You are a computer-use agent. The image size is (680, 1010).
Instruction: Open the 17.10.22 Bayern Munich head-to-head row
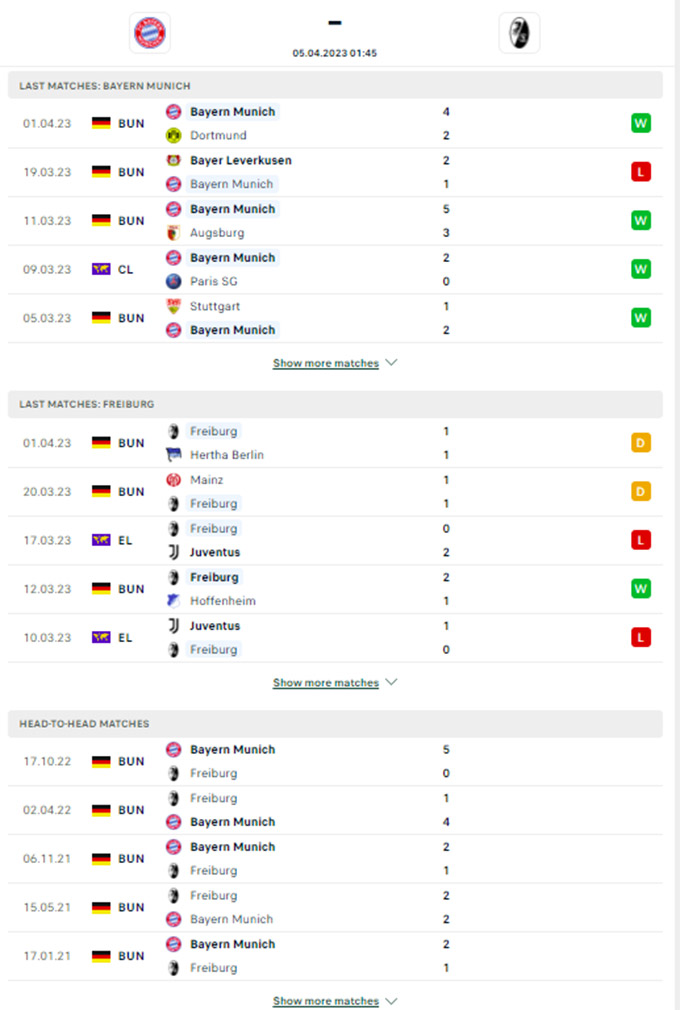[335, 761]
